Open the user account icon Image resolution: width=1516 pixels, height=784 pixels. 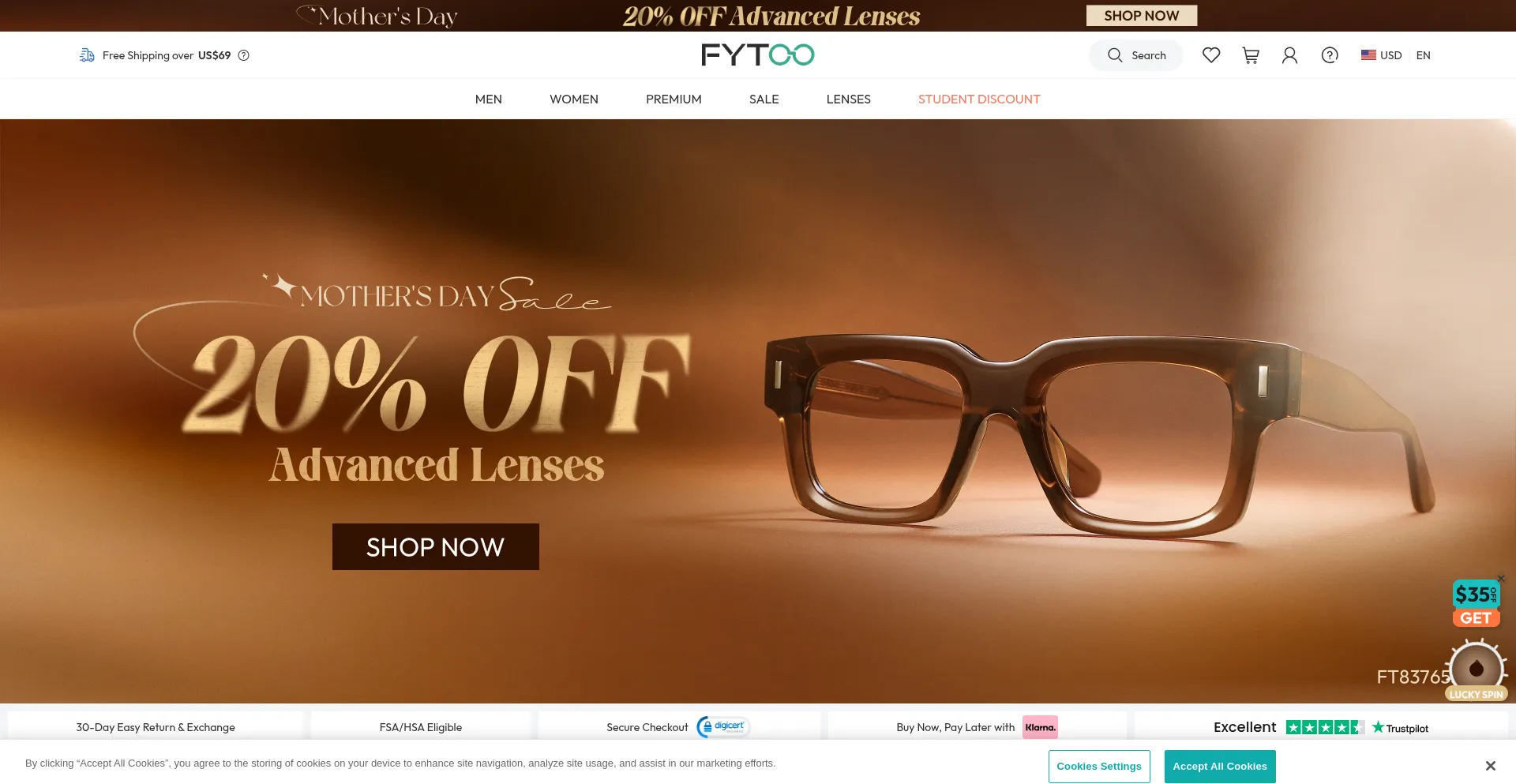pyautogui.click(x=1289, y=55)
